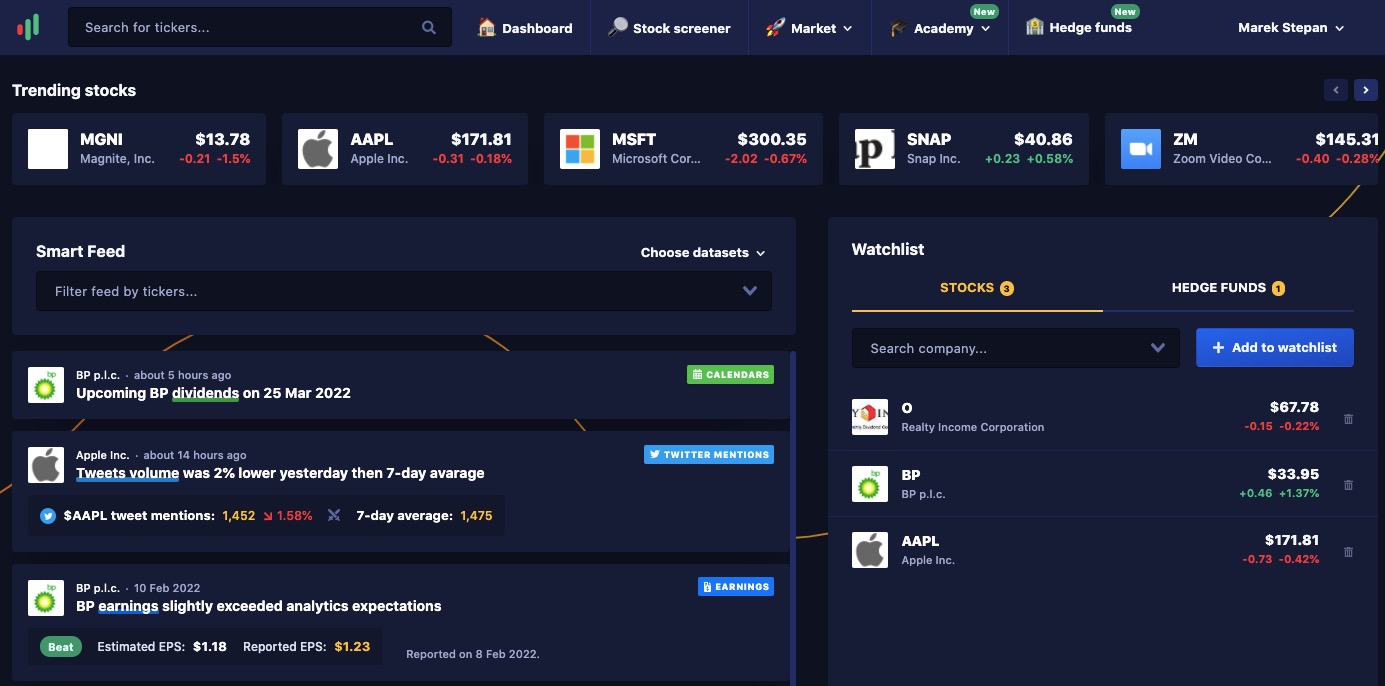Click Apple logo on tweets volume feed item
This screenshot has width=1385, height=686.
click(x=46, y=465)
